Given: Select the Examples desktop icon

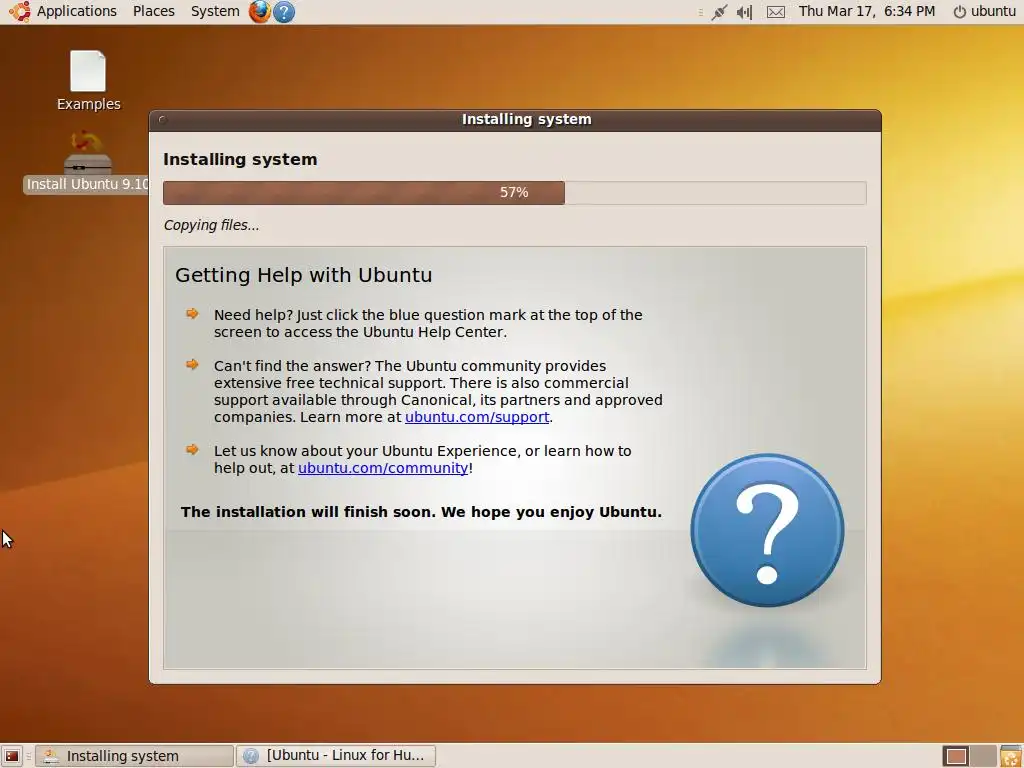Looking at the screenshot, I should 88,81.
